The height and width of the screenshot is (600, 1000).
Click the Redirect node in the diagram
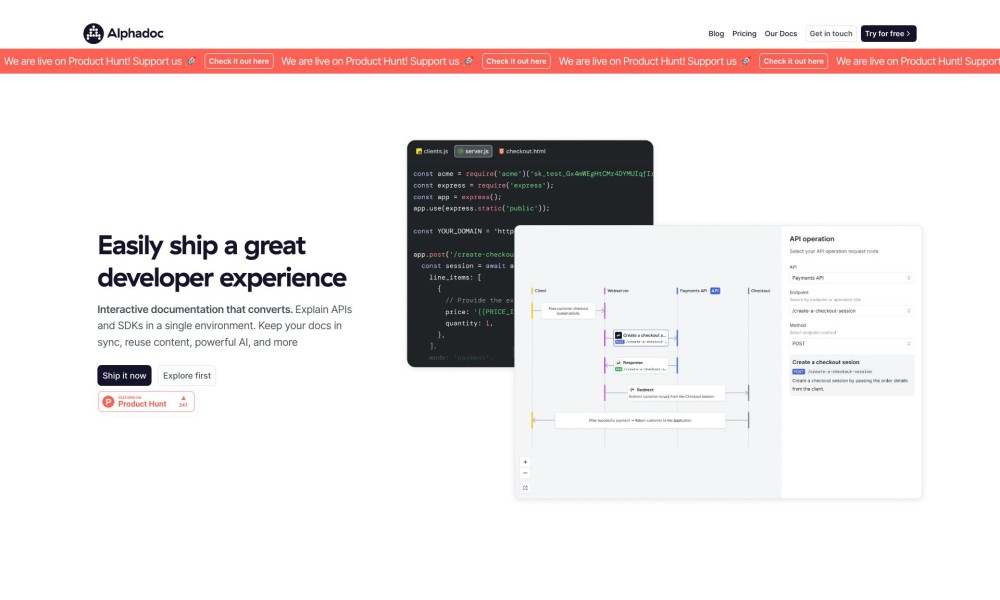676,393
